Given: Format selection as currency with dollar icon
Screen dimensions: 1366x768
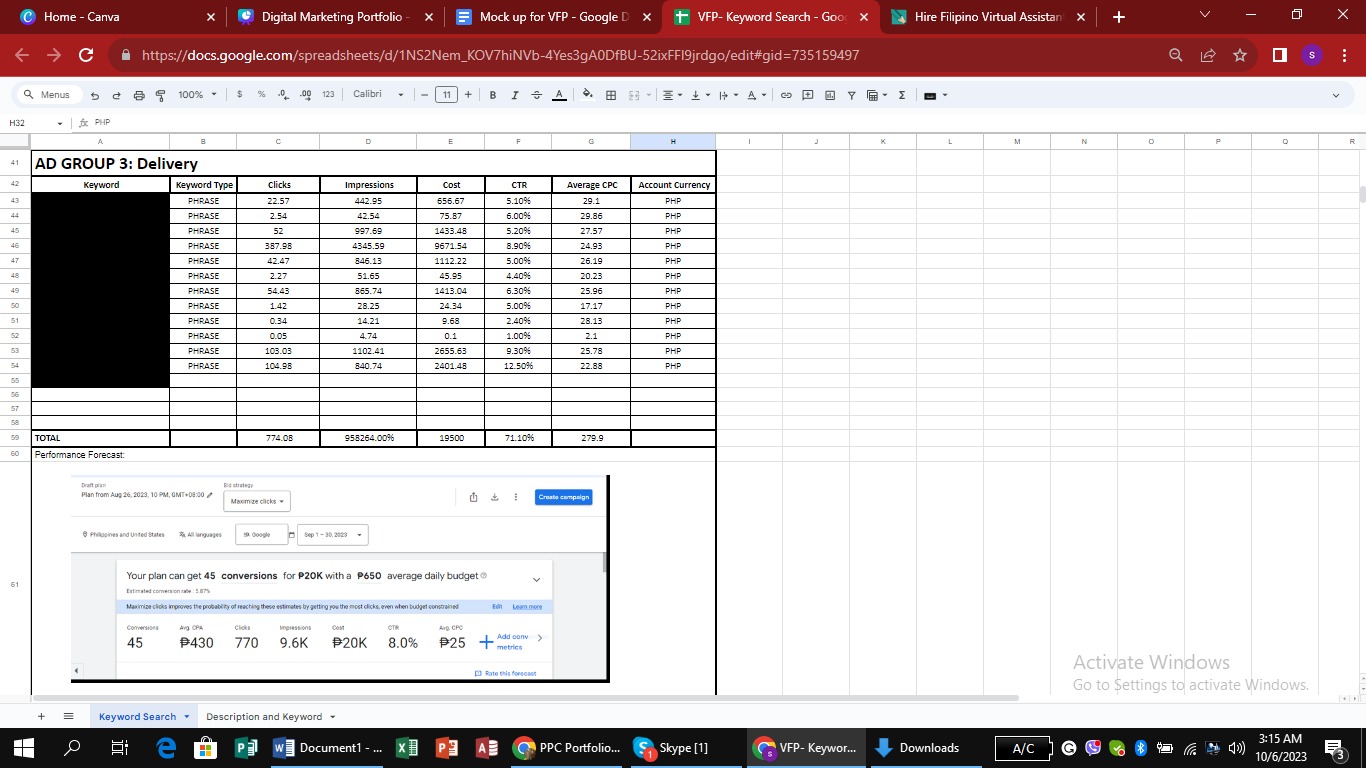Looking at the screenshot, I should tap(240, 95).
